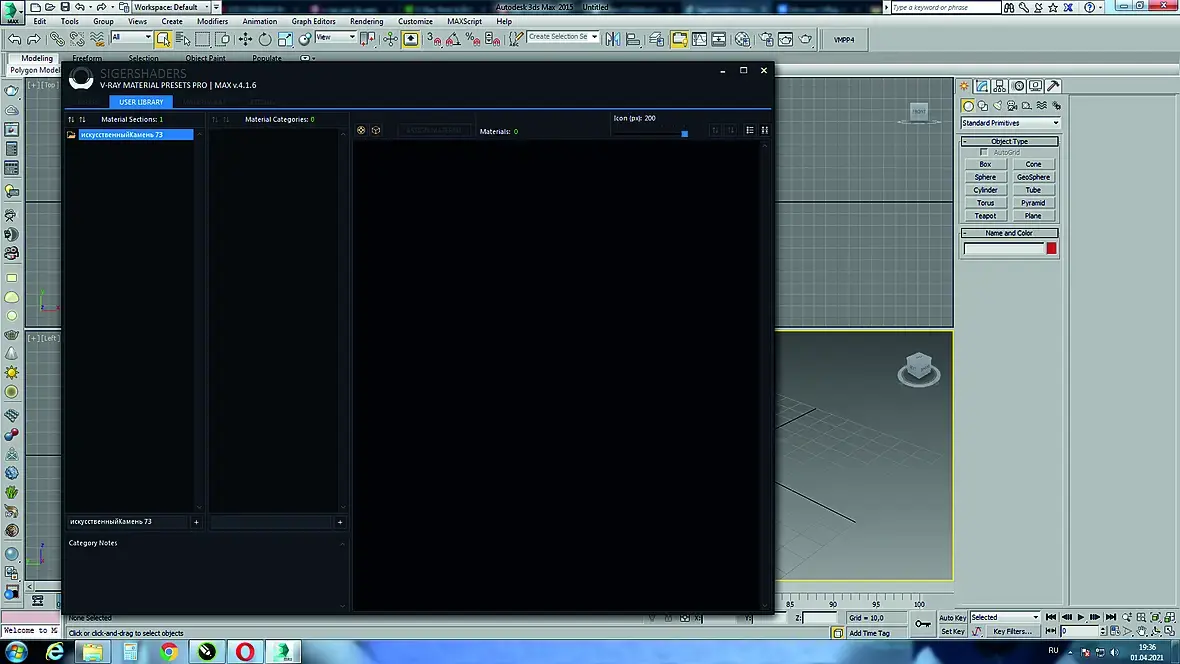Select the Space Warps category icon
1180x664 pixels.
pyautogui.click(x=1042, y=106)
